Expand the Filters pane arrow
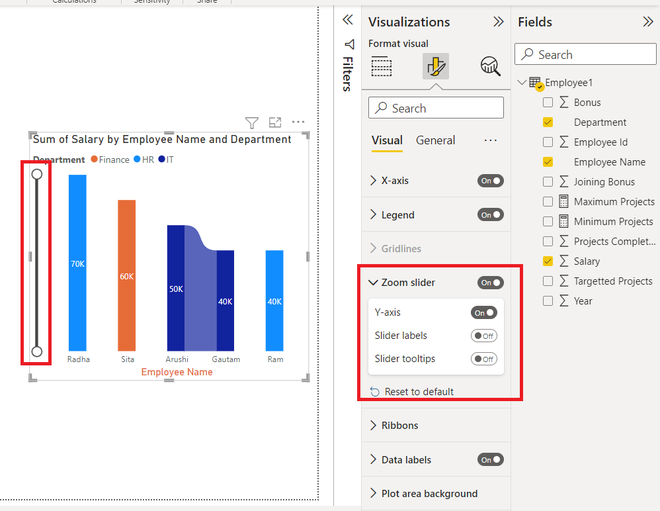This screenshot has height=511, width=660. (x=348, y=20)
